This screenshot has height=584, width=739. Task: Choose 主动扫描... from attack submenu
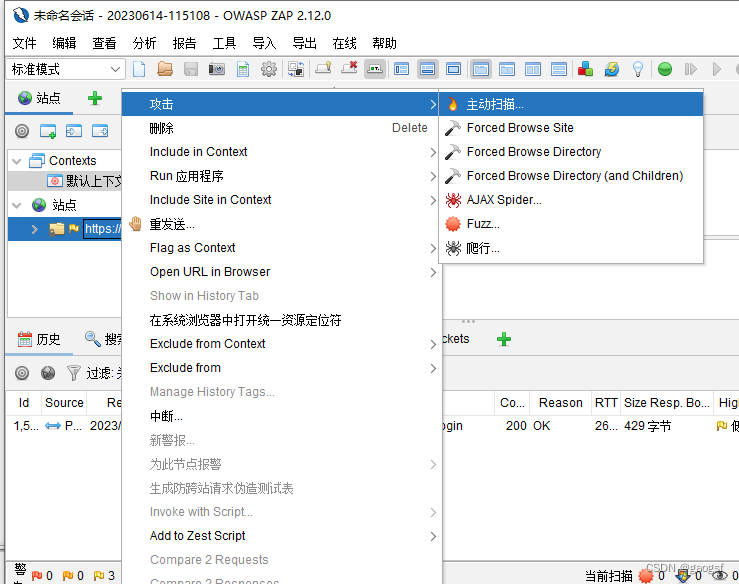571,104
